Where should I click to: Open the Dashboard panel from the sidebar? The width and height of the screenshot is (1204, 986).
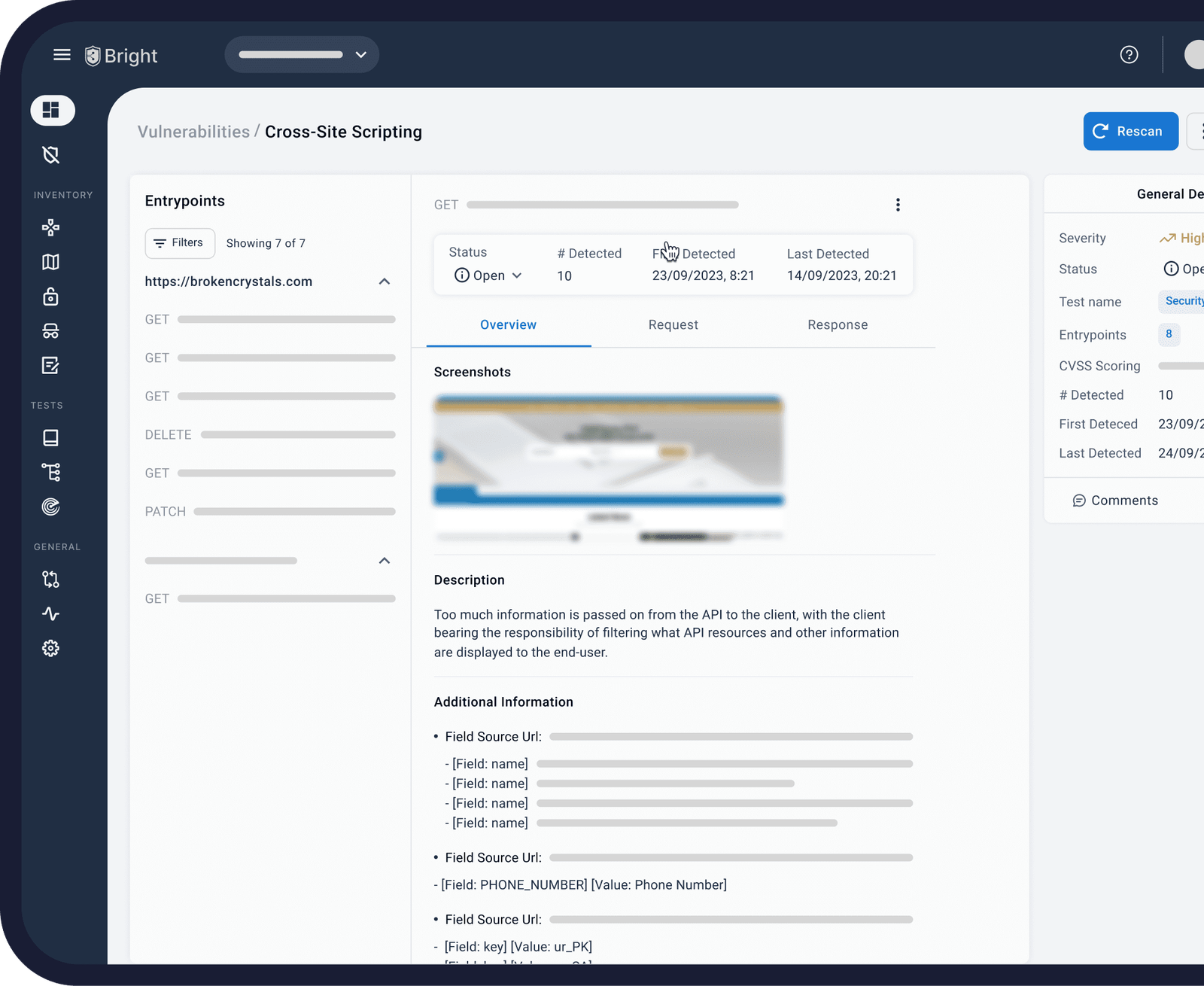(52, 110)
